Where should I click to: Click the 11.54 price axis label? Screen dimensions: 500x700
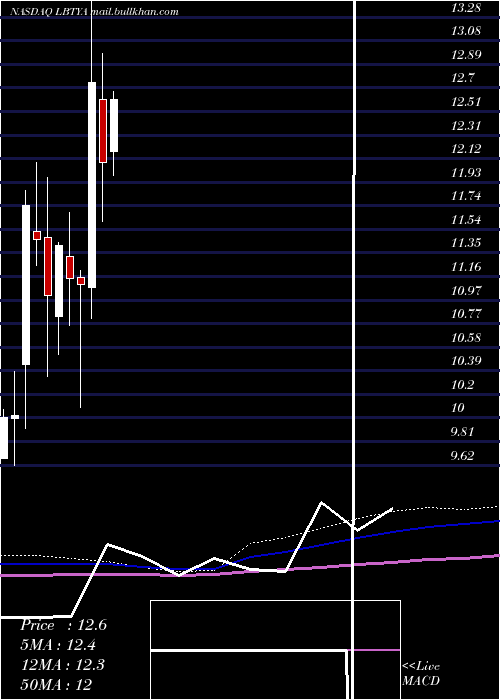point(466,220)
